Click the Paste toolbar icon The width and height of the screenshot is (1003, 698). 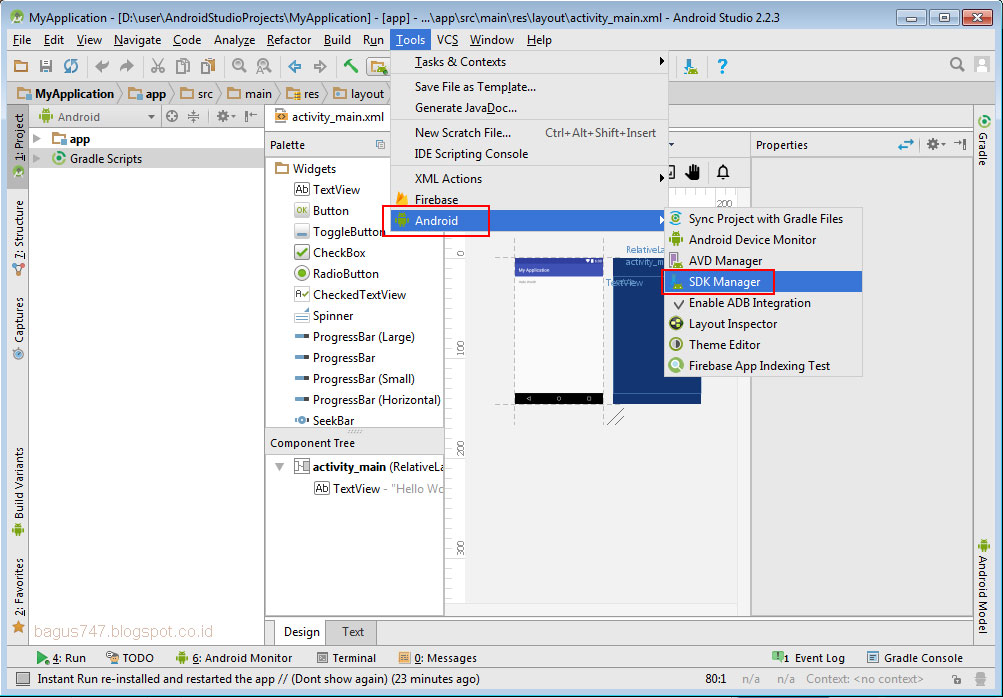[208, 66]
